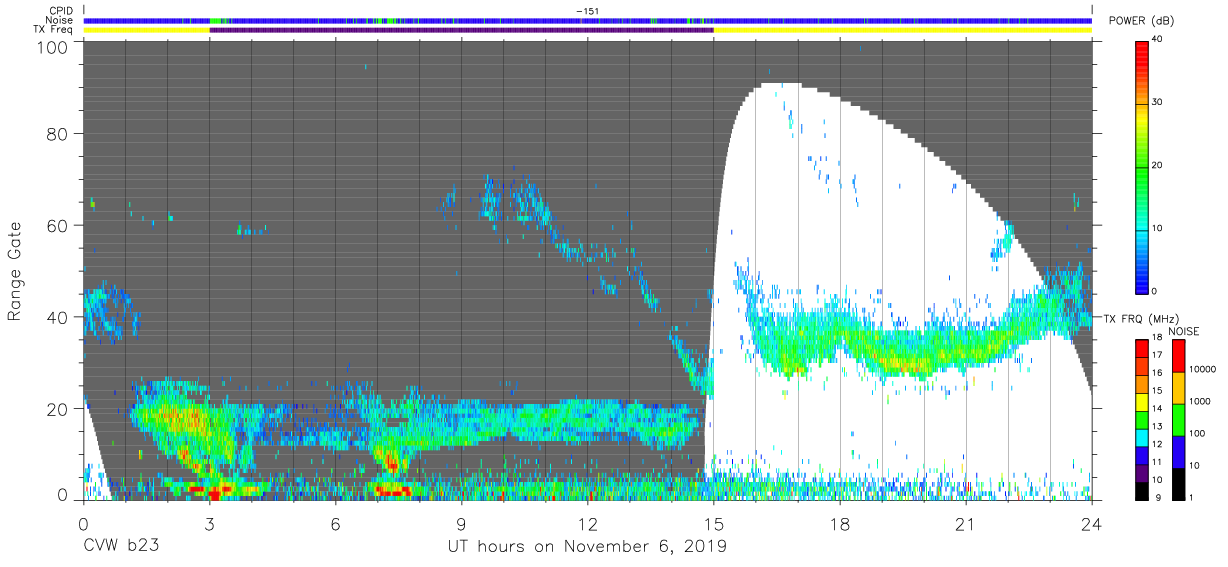Click the TX FRQ (MHz) color scale
The width and height of the screenshot is (1228, 567).
1142,419
